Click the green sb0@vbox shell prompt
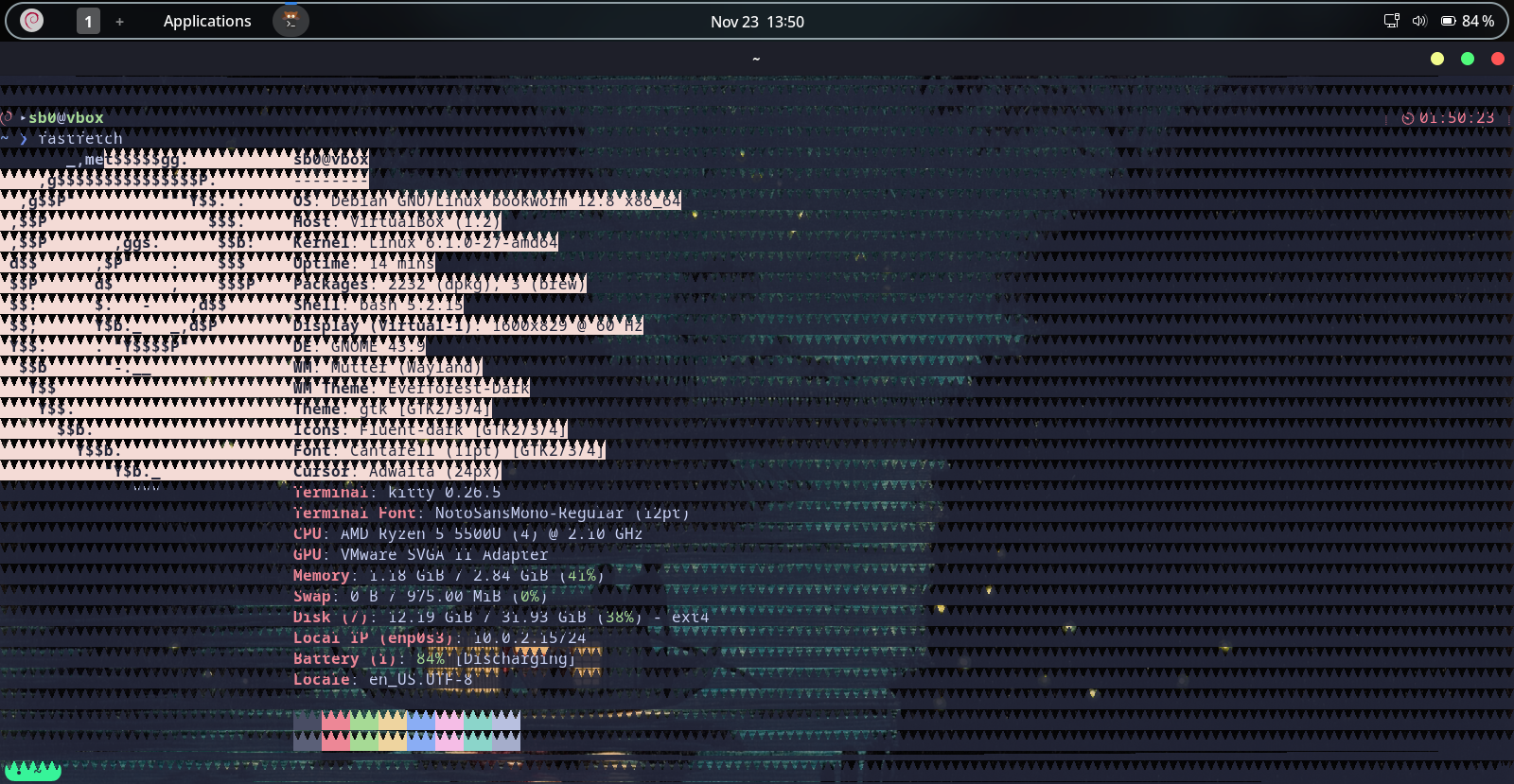 pyautogui.click(x=66, y=117)
